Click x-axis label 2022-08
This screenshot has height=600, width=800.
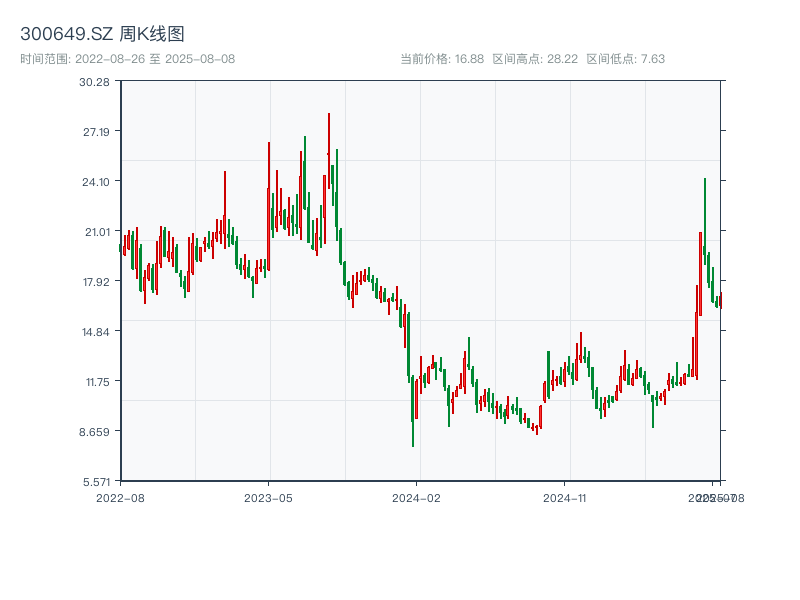[120, 498]
